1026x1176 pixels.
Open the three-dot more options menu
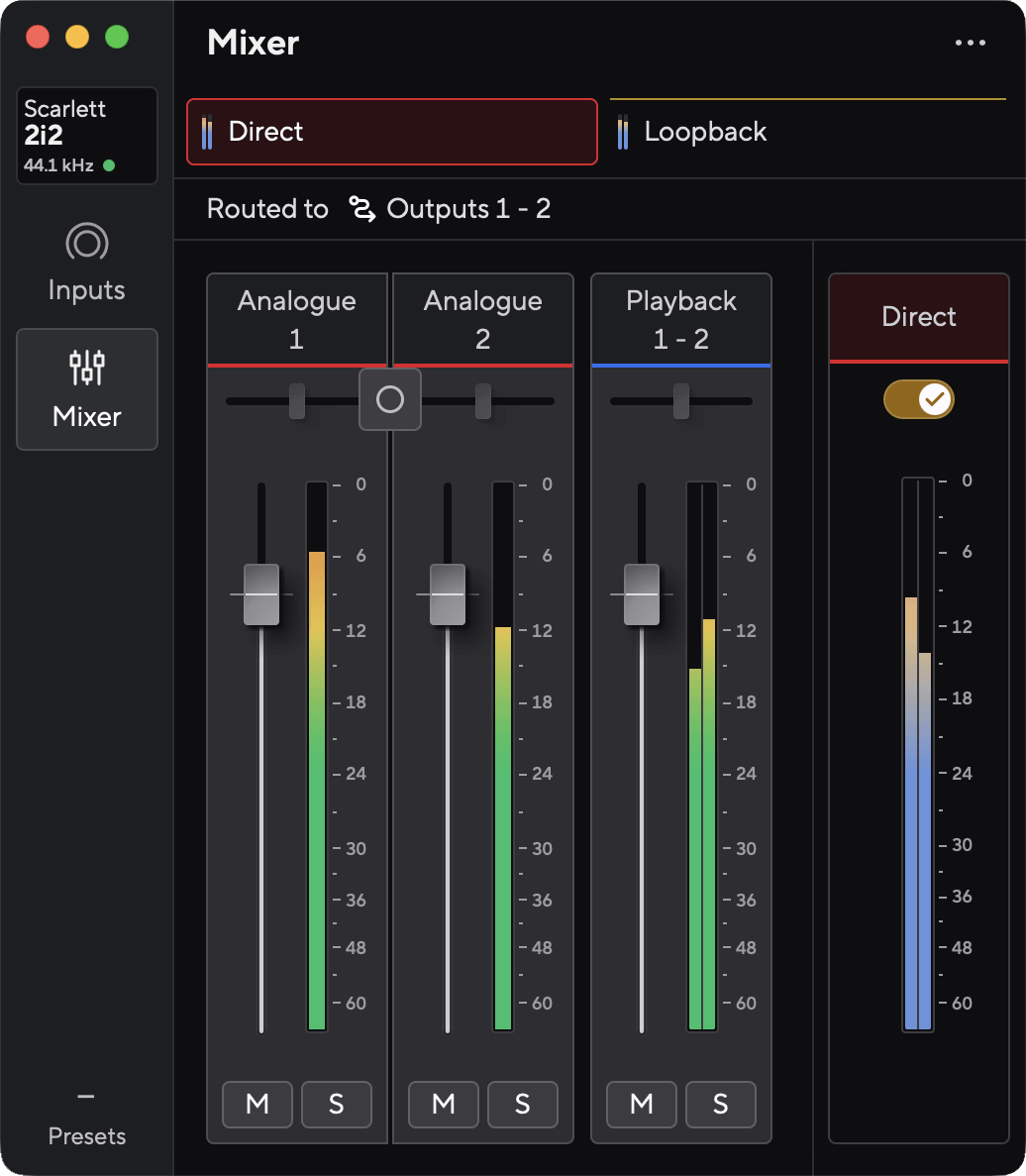(970, 43)
